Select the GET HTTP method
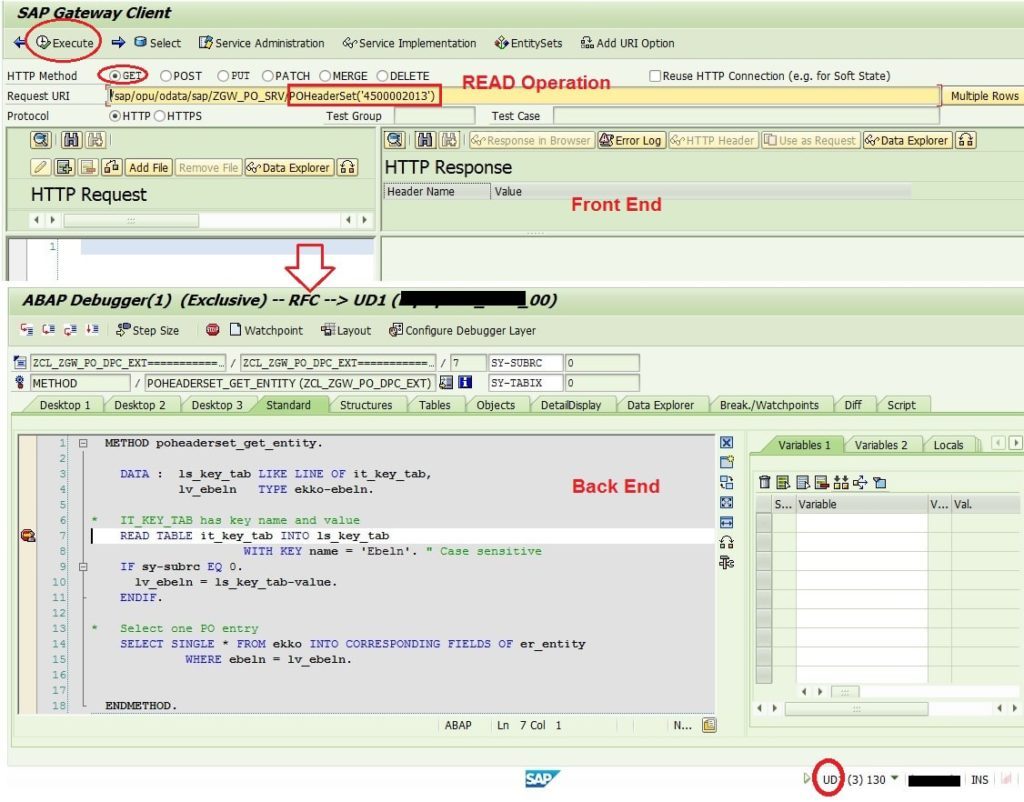1024x802 pixels. pyautogui.click(x=115, y=76)
